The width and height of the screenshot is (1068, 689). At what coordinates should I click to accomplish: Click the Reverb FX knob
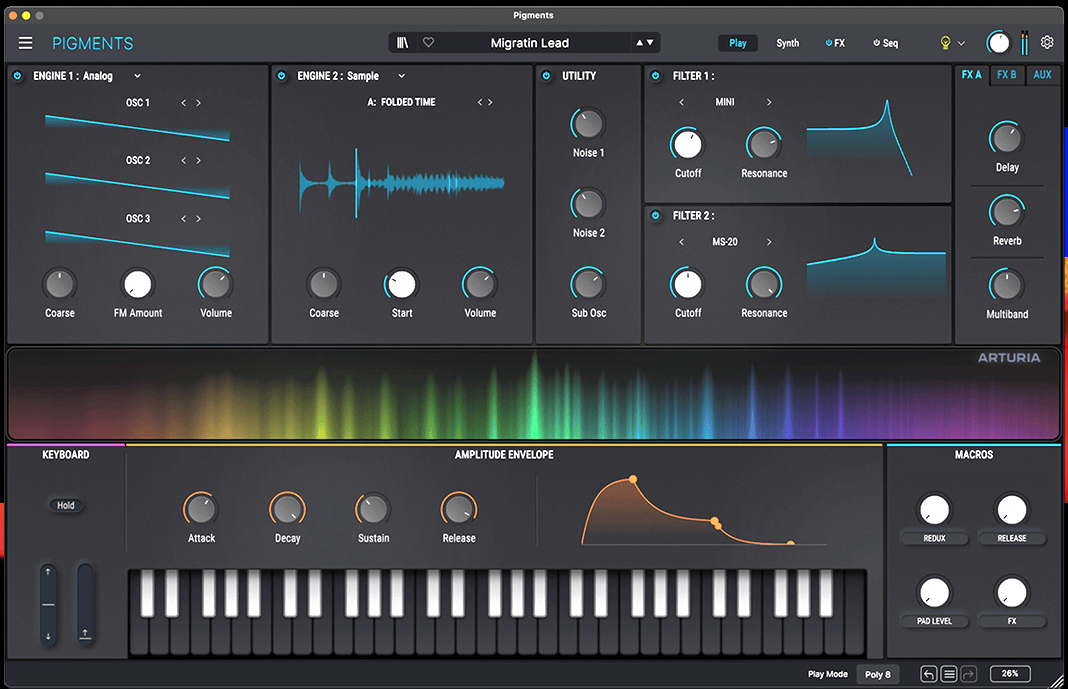point(1007,212)
